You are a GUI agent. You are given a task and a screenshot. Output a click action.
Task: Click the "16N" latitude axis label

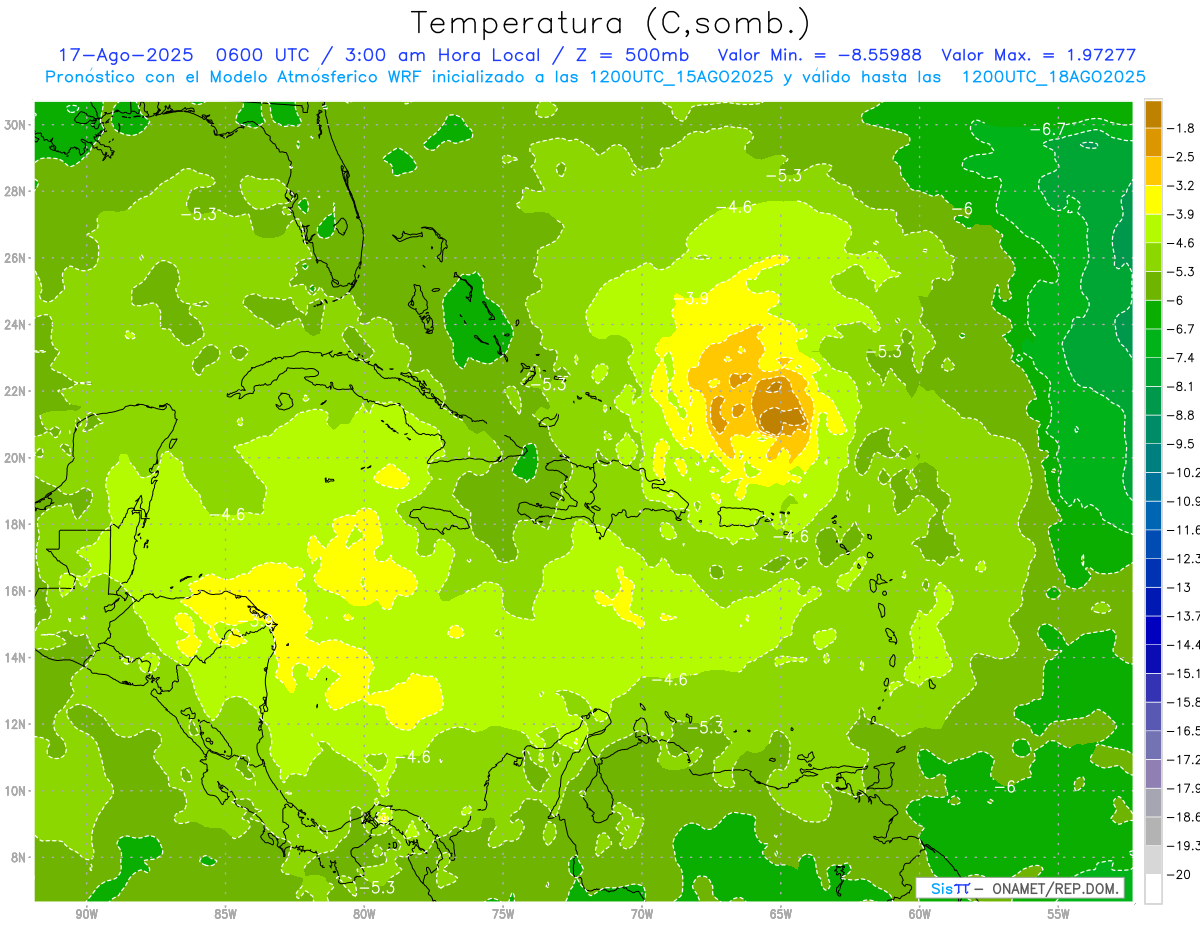tap(17, 591)
